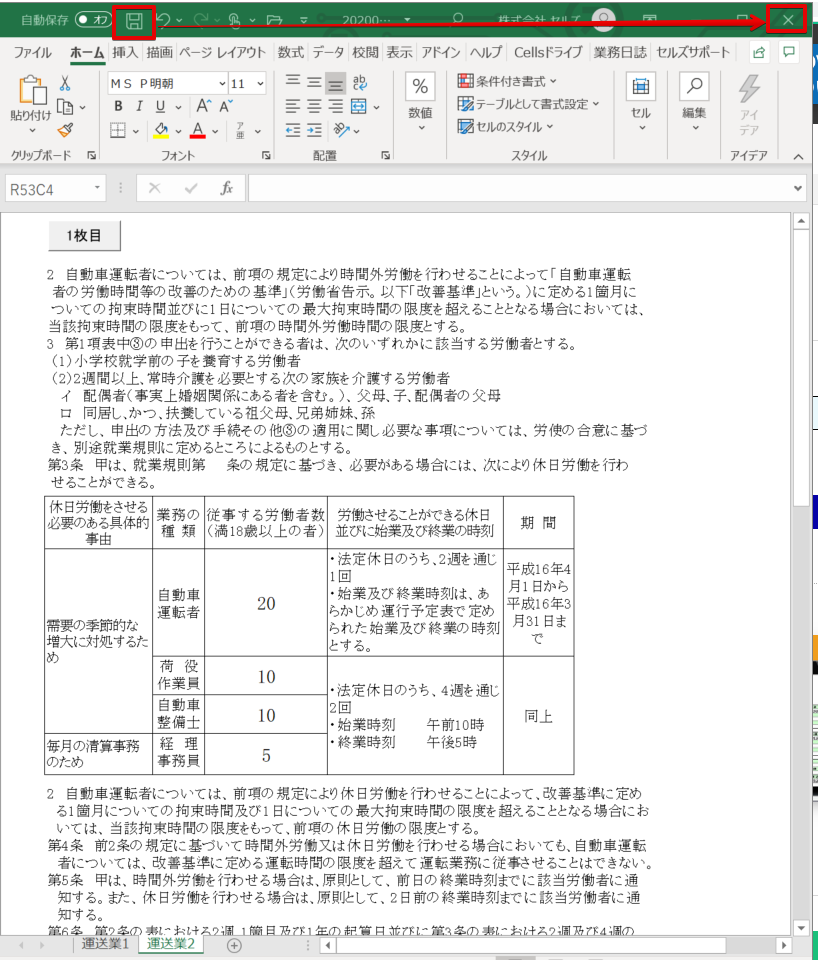Copy selection using the copy icon
Screen dimensions: 818x960
pyautogui.click(x=65, y=107)
